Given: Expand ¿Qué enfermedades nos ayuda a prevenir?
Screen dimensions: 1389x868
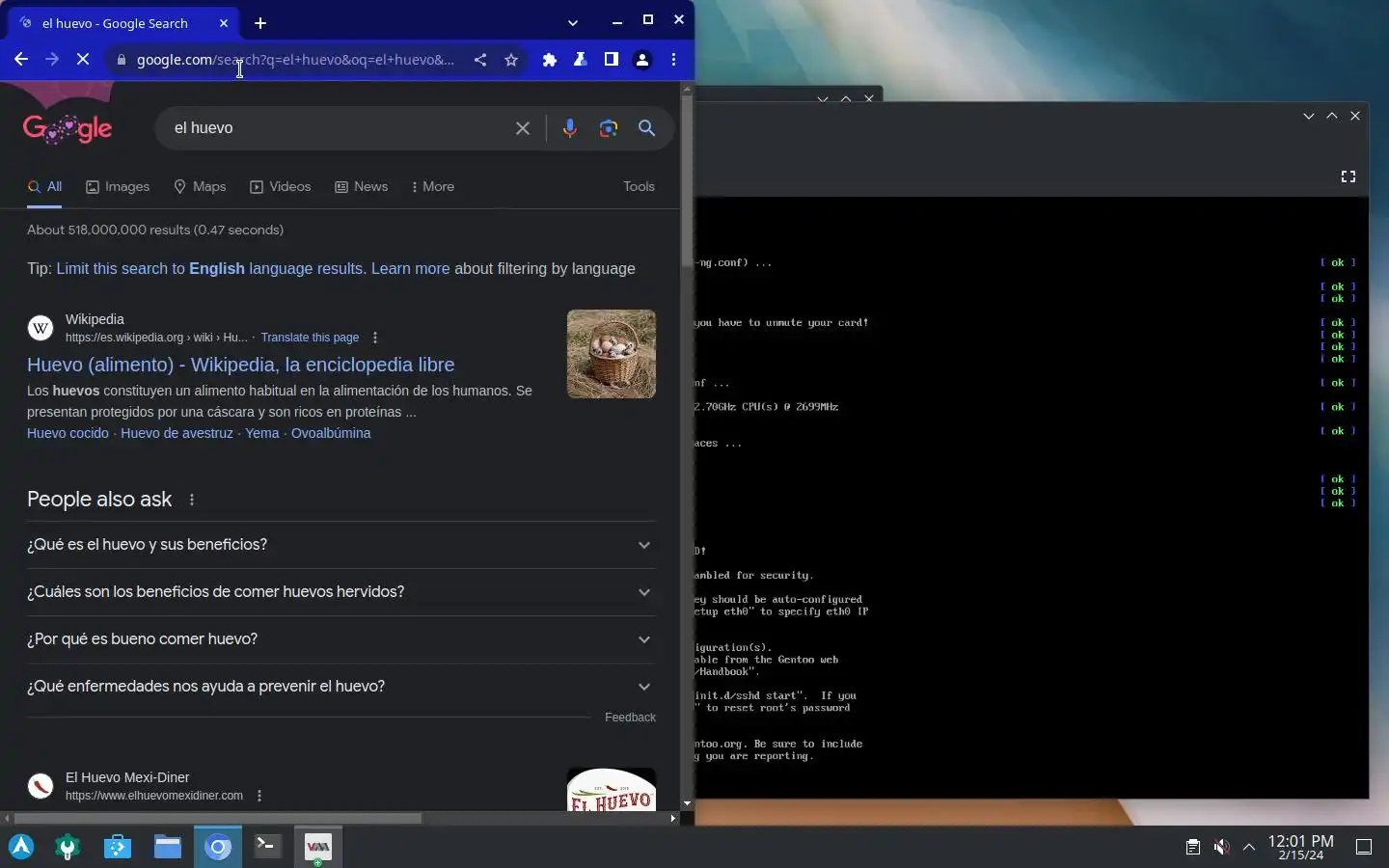Looking at the screenshot, I should (341, 687).
